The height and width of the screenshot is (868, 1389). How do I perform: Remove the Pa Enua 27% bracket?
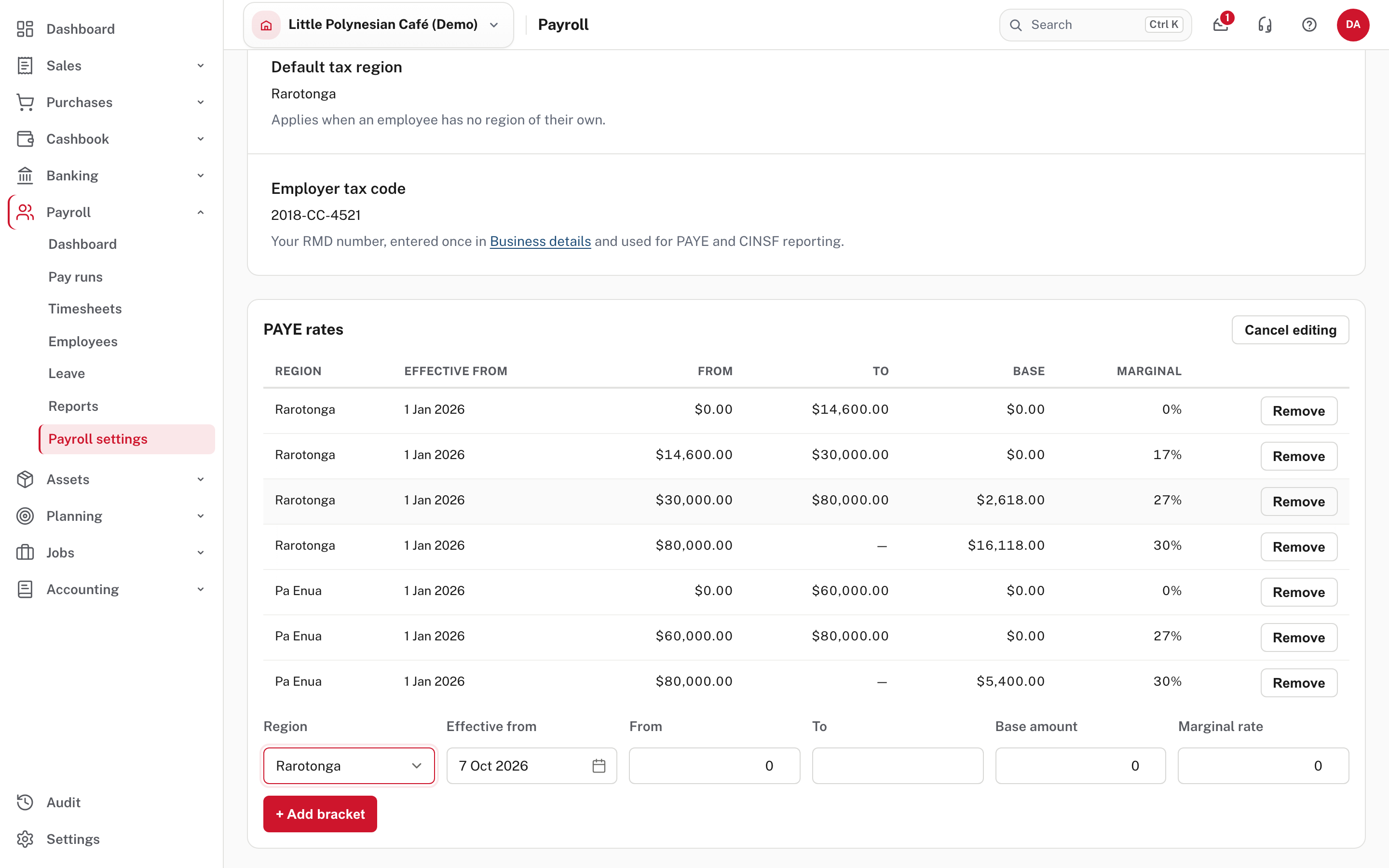pos(1299,638)
